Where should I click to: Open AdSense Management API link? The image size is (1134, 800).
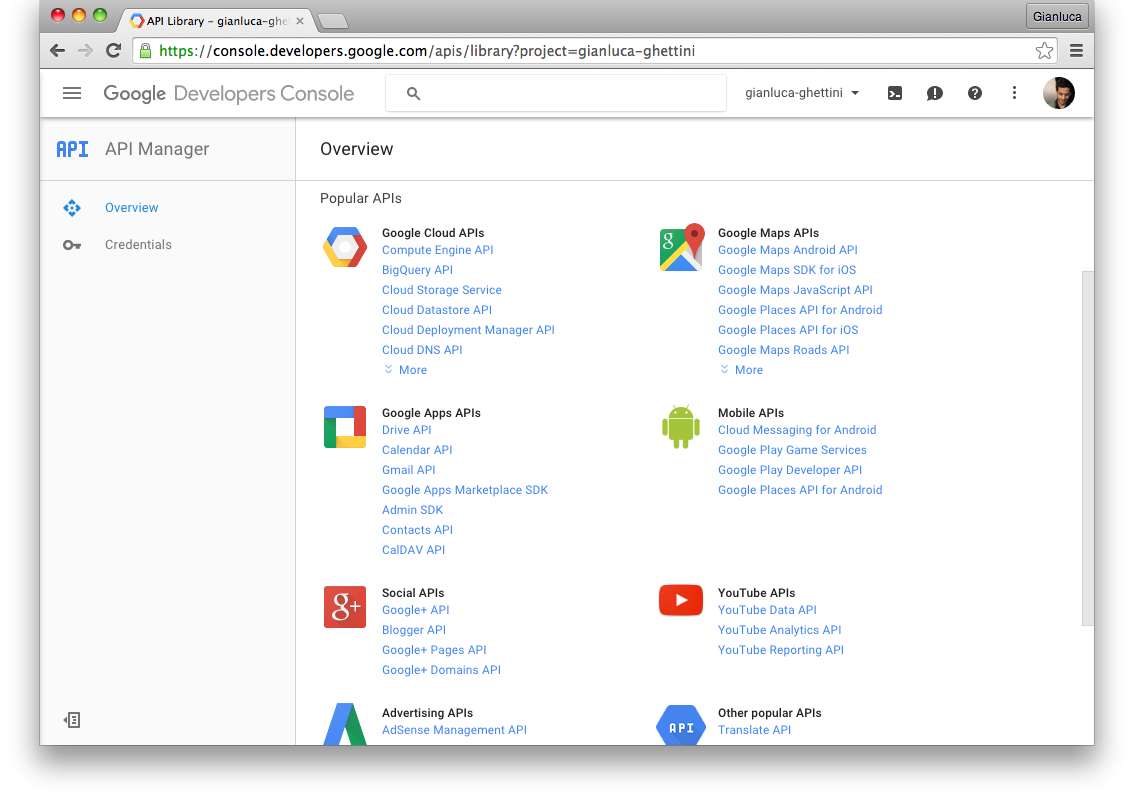(x=454, y=730)
